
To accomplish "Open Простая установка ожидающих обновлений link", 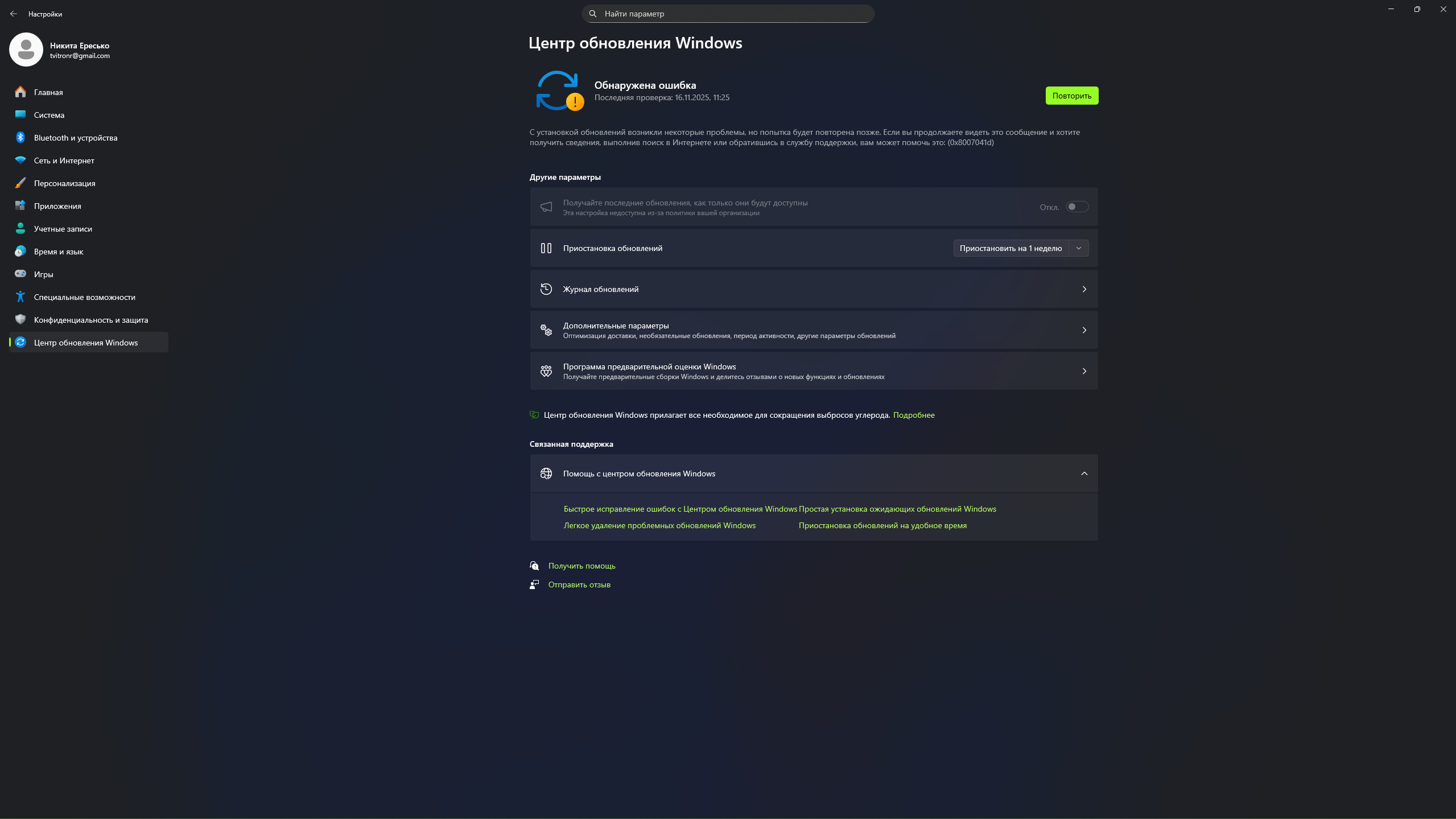I will click(x=897, y=509).
